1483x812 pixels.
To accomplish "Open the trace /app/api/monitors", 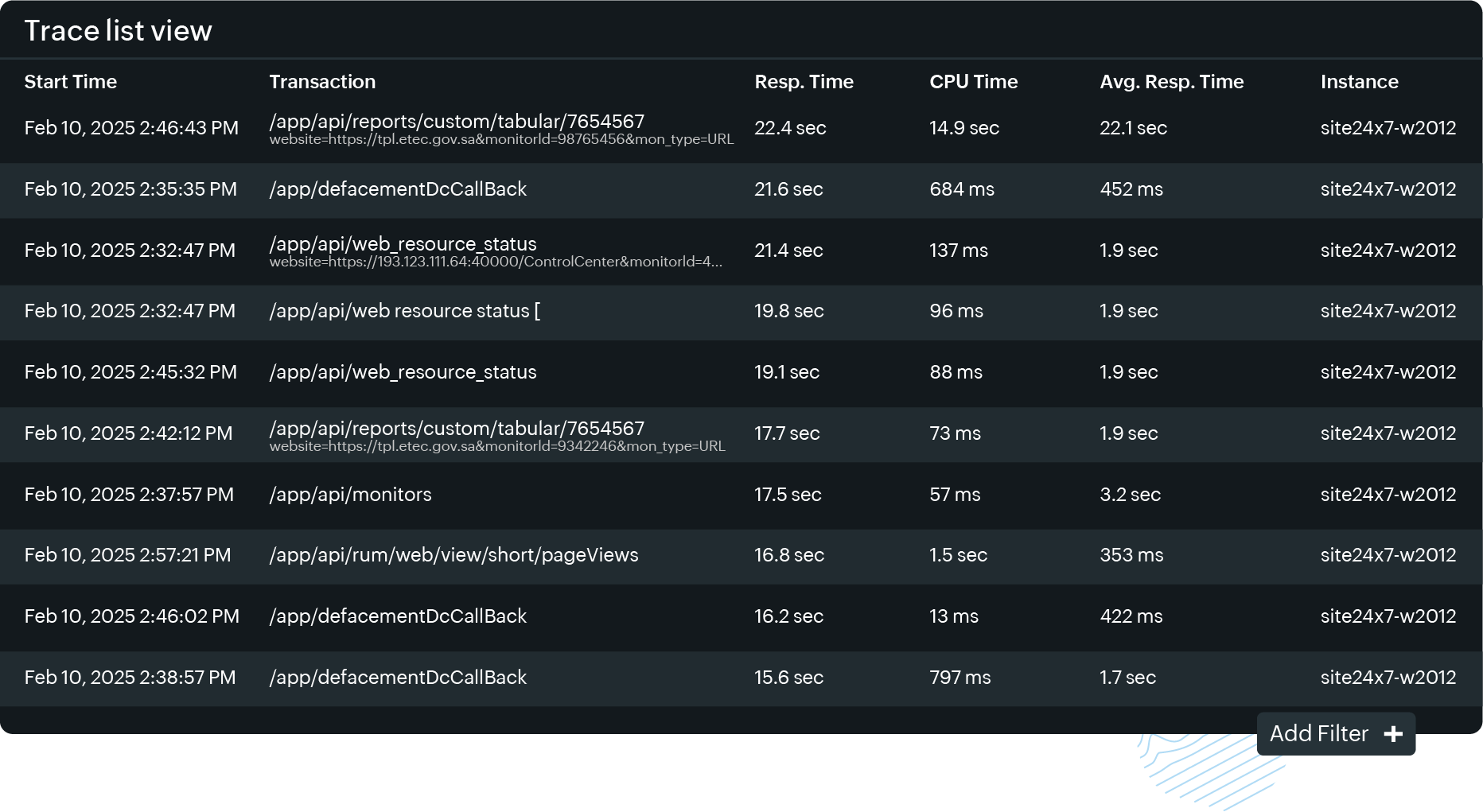I will [350, 494].
